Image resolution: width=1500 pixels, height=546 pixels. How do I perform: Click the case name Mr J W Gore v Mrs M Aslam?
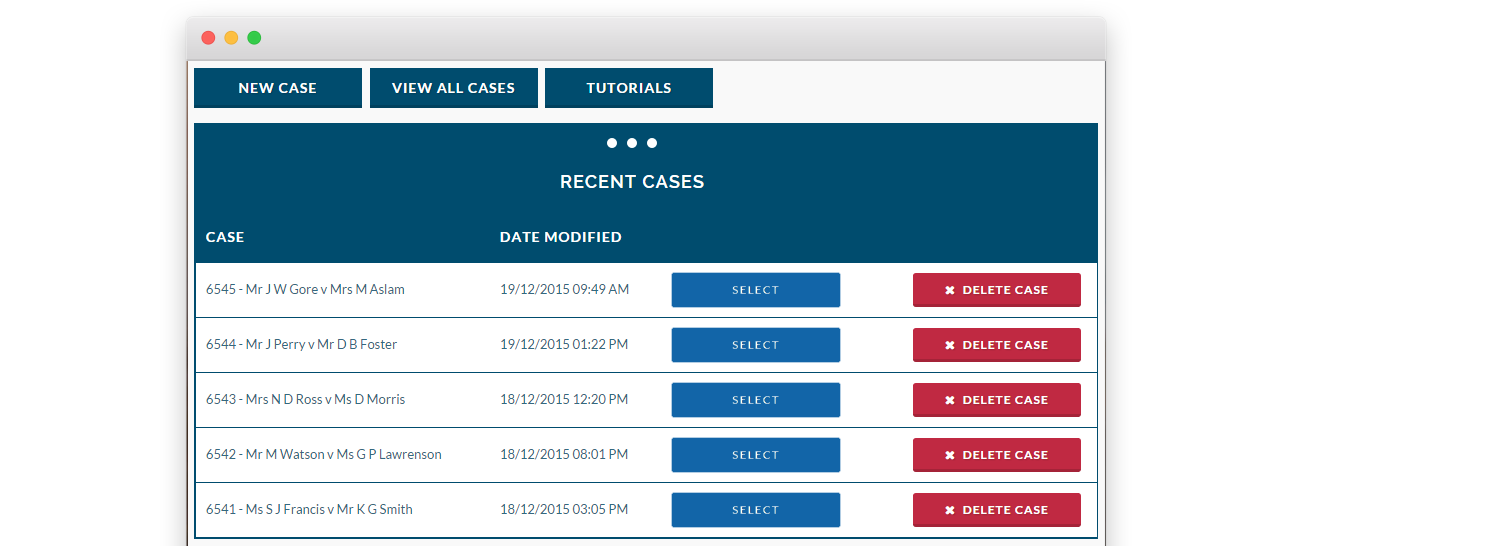(305, 290)
